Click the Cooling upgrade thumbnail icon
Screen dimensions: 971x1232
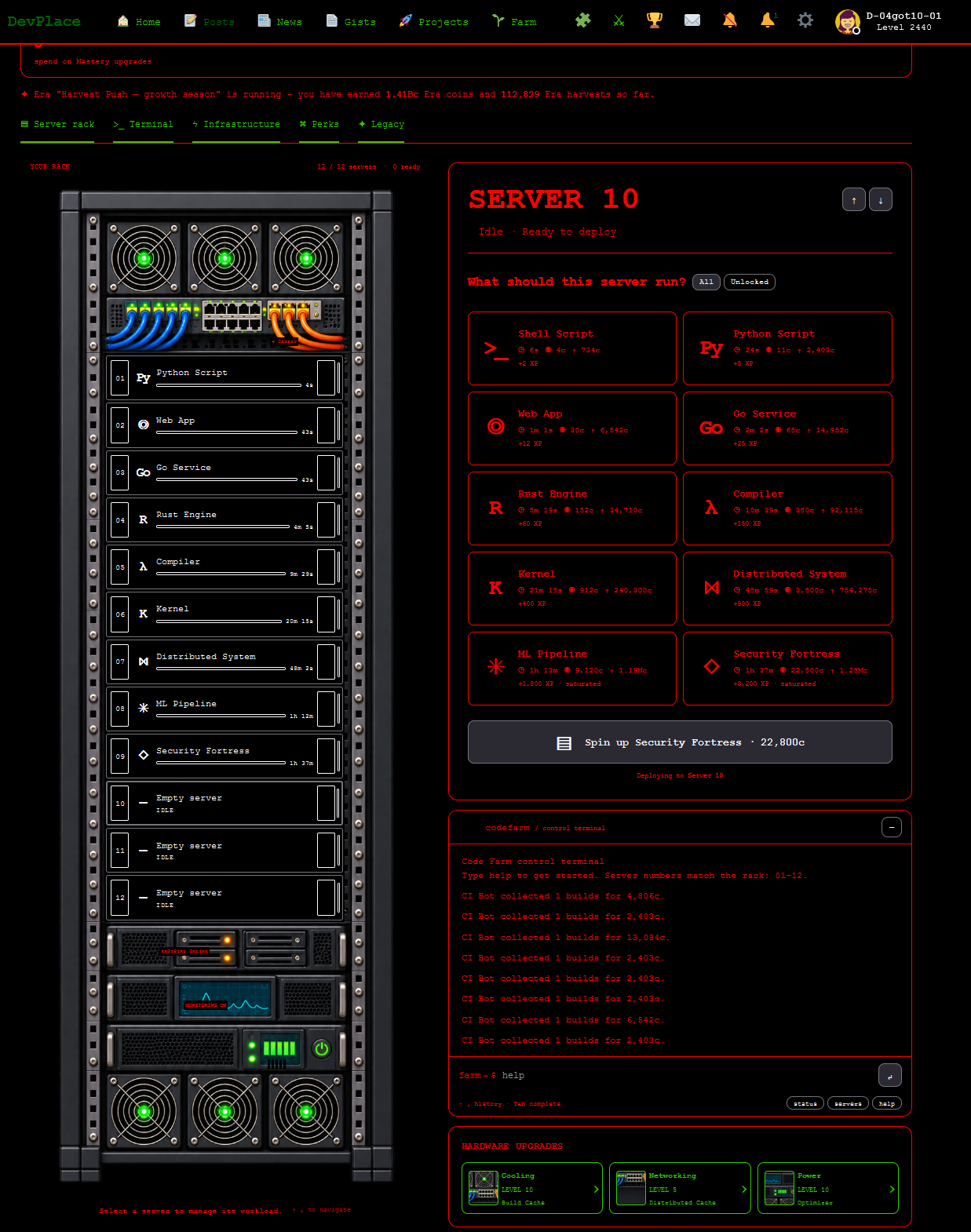(x=484, y=1188)
